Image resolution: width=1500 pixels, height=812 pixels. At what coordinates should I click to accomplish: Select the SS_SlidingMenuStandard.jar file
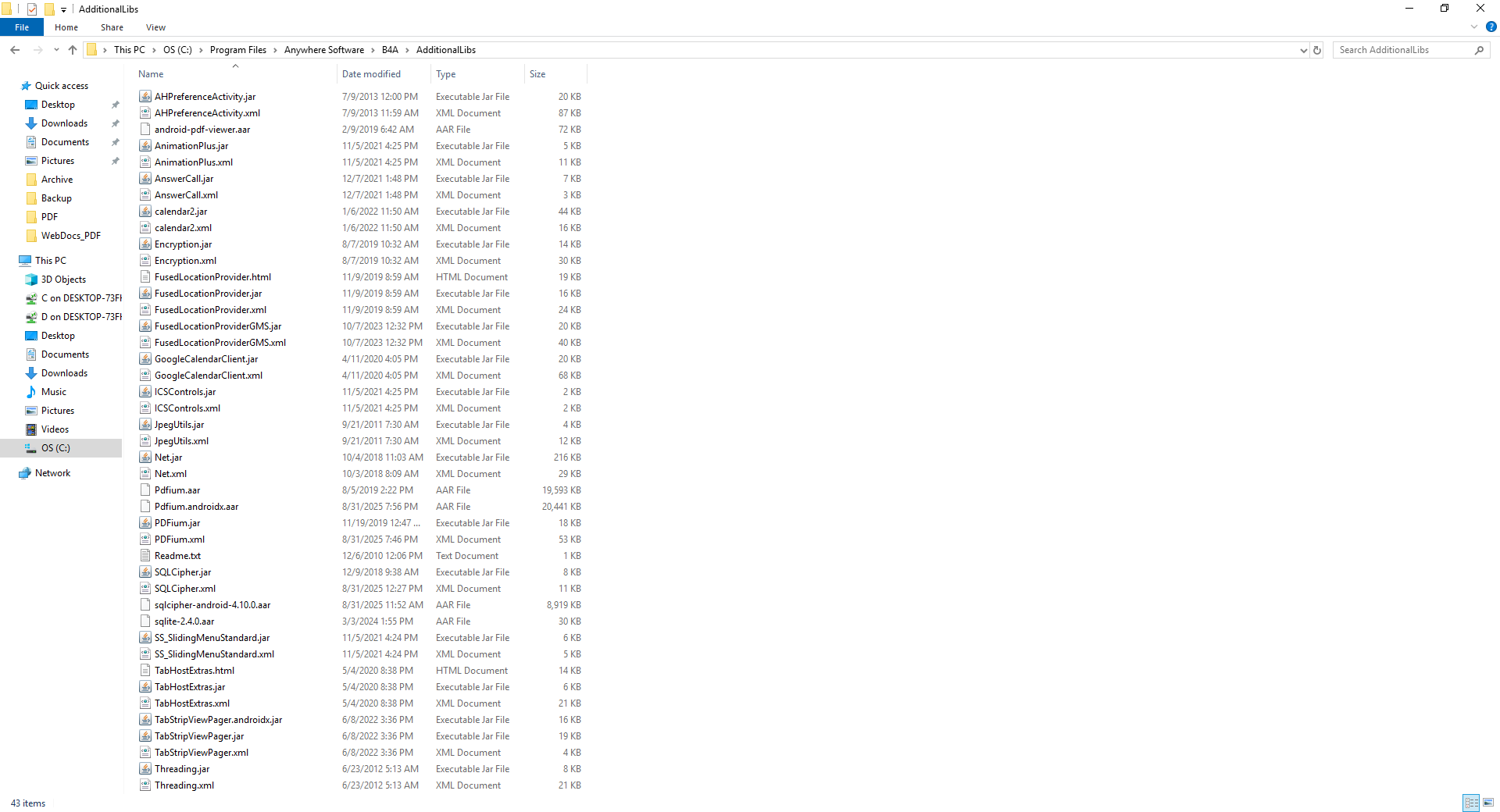point(212,638)
